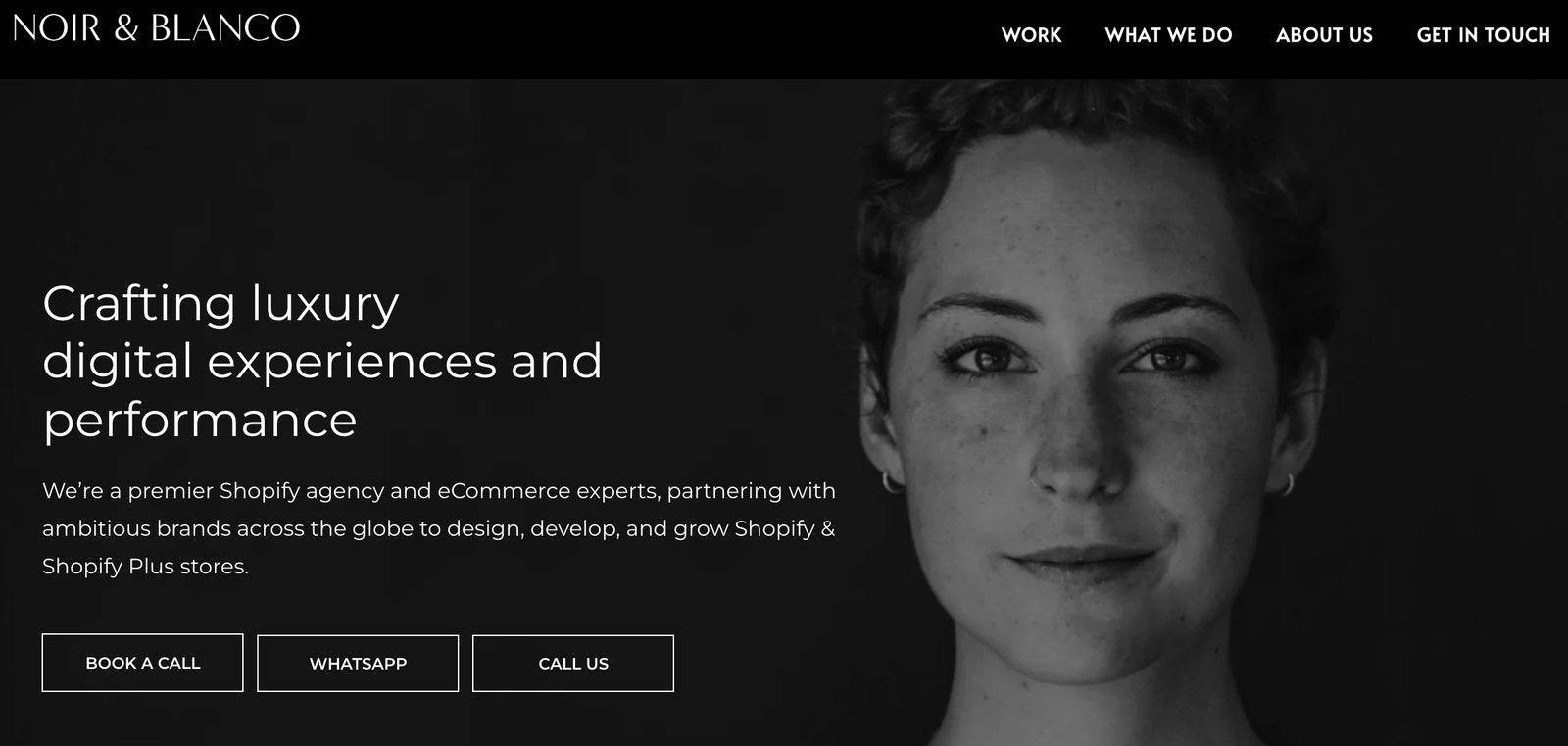This screenshot has width=1568, height=746.
Task: Click the word 'performance' in the headline
Action: tap(200, 421)
